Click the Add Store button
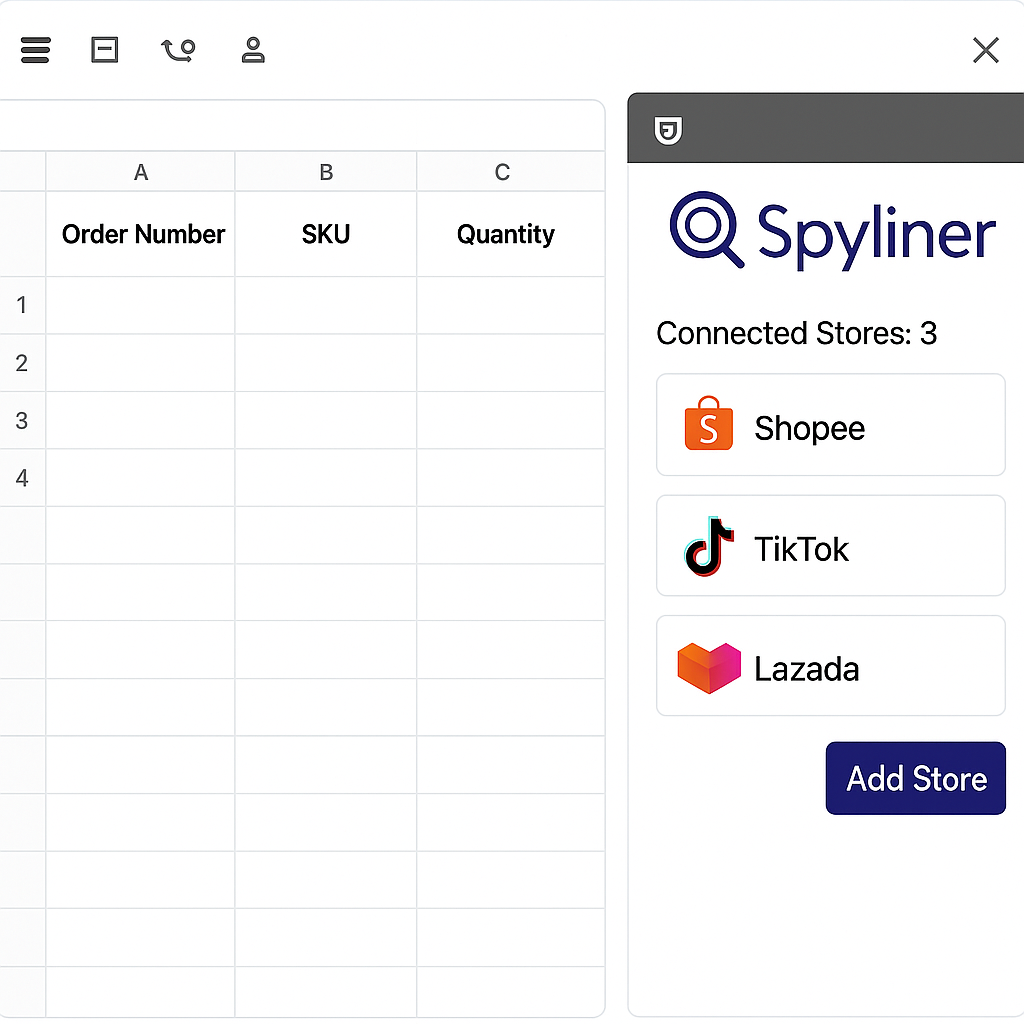The height and width of the screenshot is (1024, 1024). click(915, 778)
